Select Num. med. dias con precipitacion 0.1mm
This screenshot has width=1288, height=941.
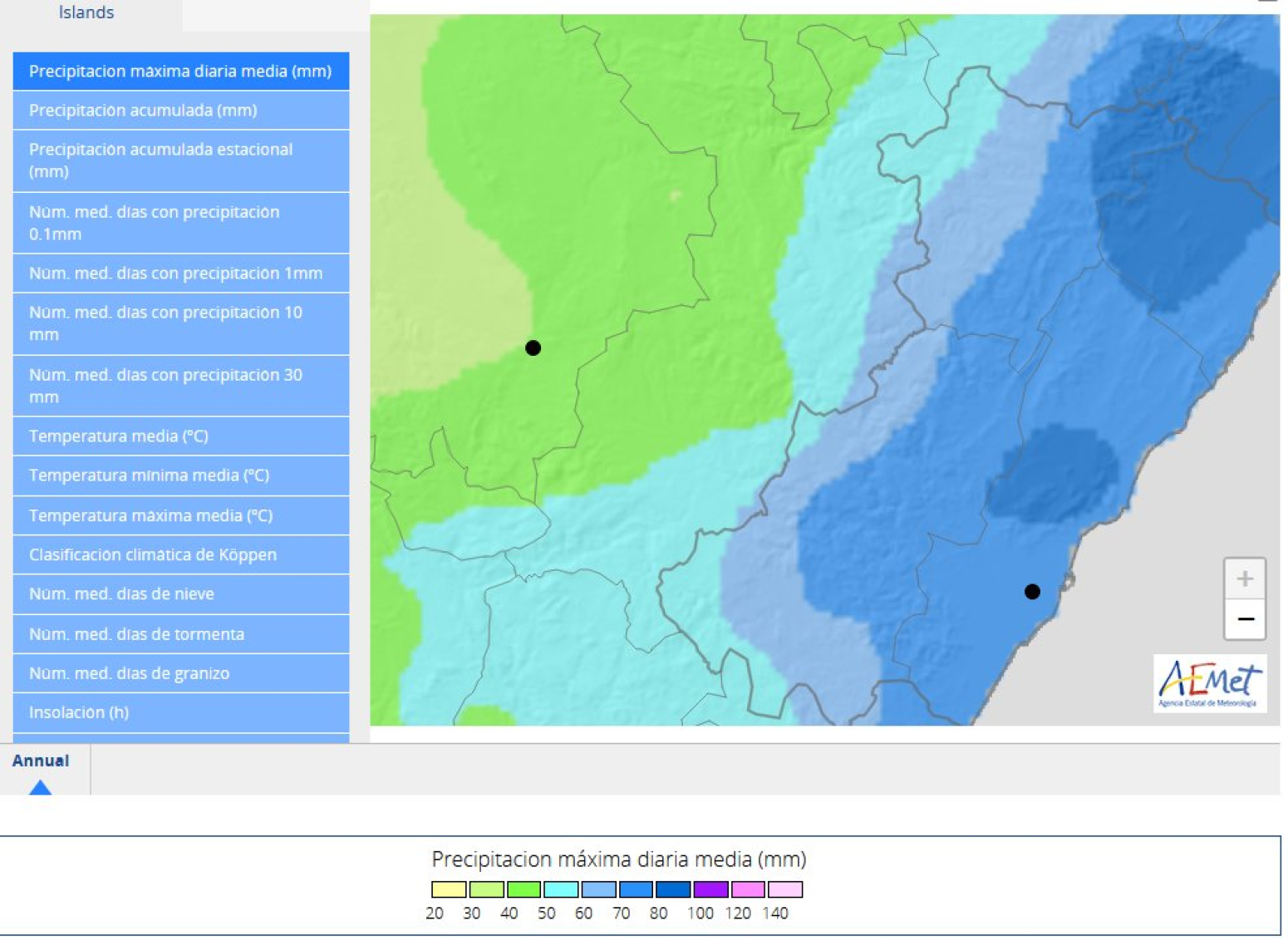click(x=181, y=223)
